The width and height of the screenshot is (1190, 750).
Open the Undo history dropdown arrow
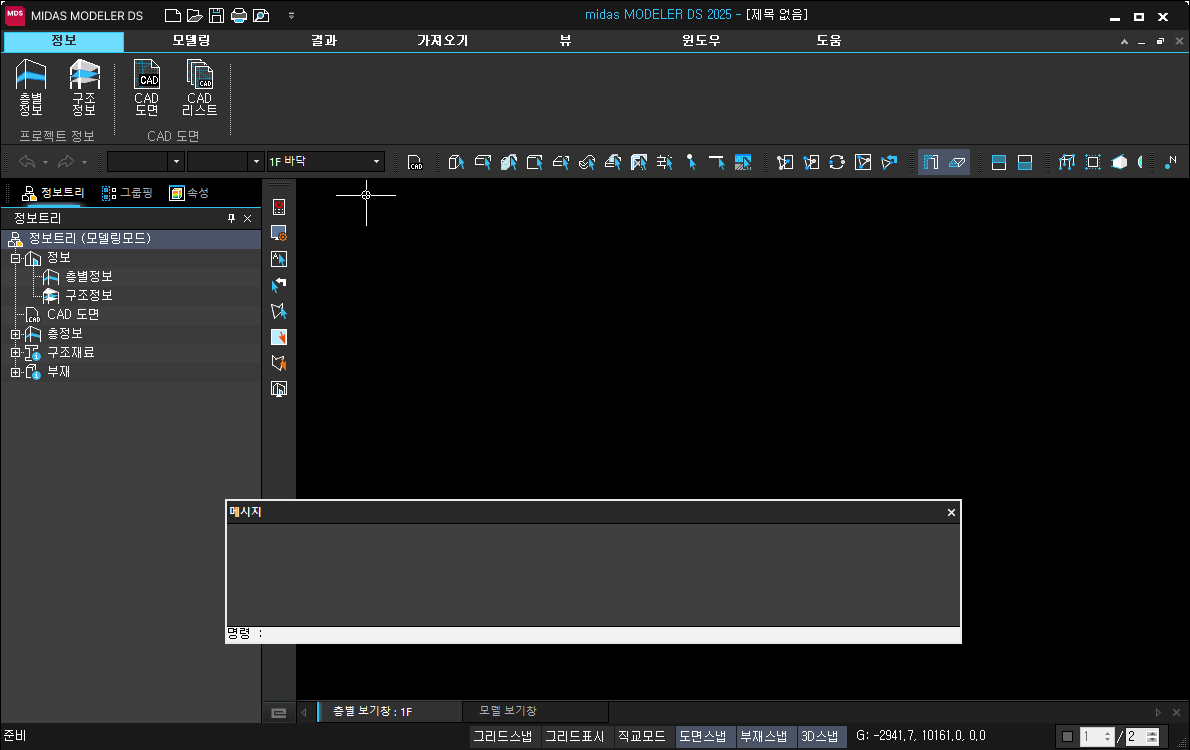46,162
